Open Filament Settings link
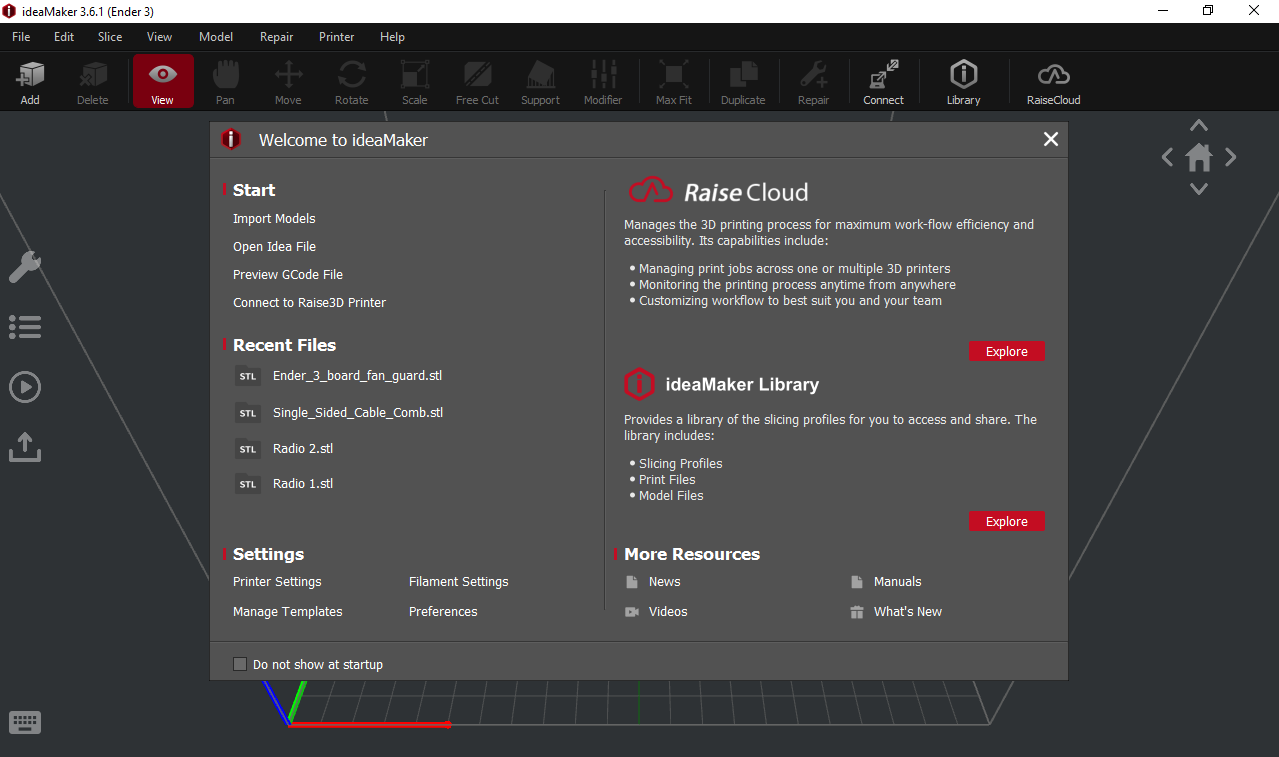 click(458, 581)
